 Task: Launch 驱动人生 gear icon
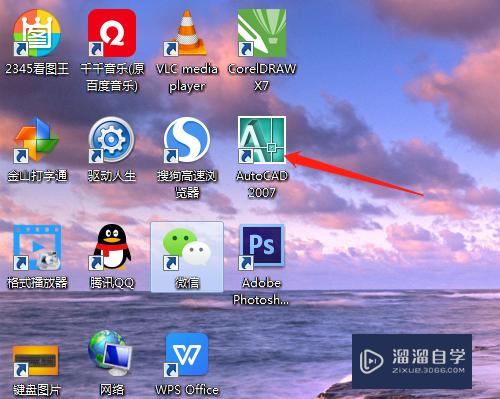112,140
